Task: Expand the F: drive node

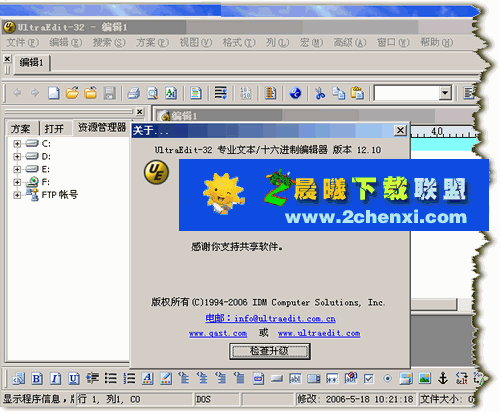Action: click(x=17, y=182)
